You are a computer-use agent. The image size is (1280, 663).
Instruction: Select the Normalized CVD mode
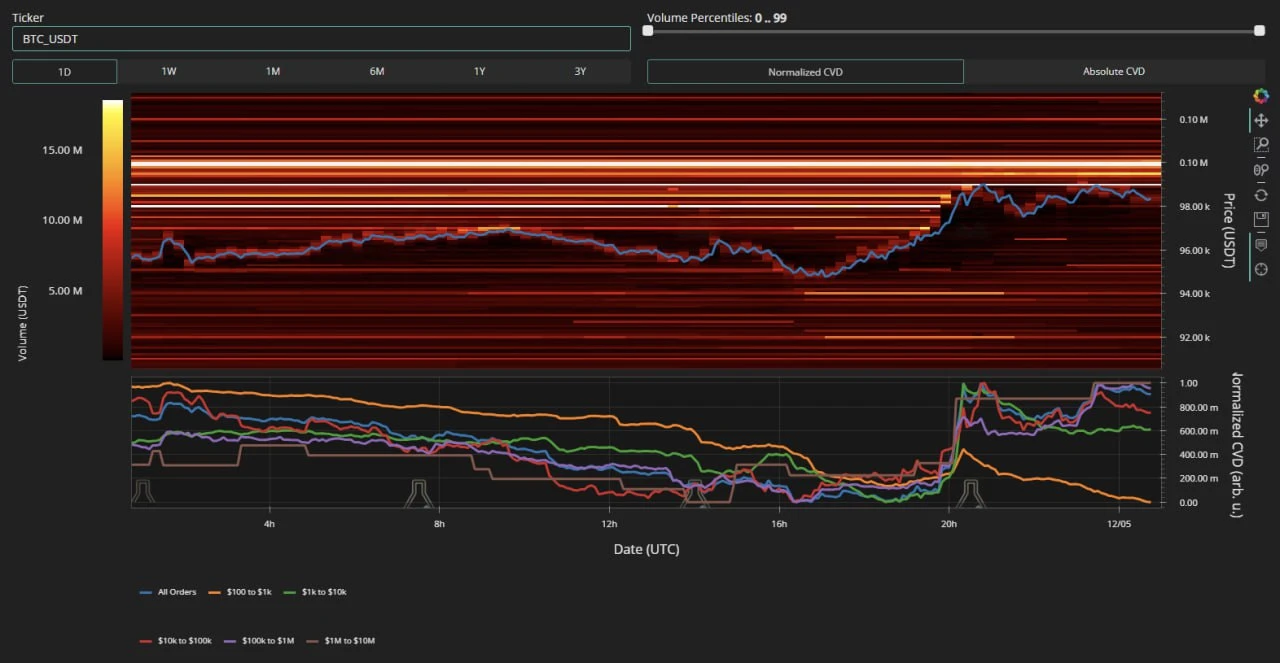pos(806,72)
